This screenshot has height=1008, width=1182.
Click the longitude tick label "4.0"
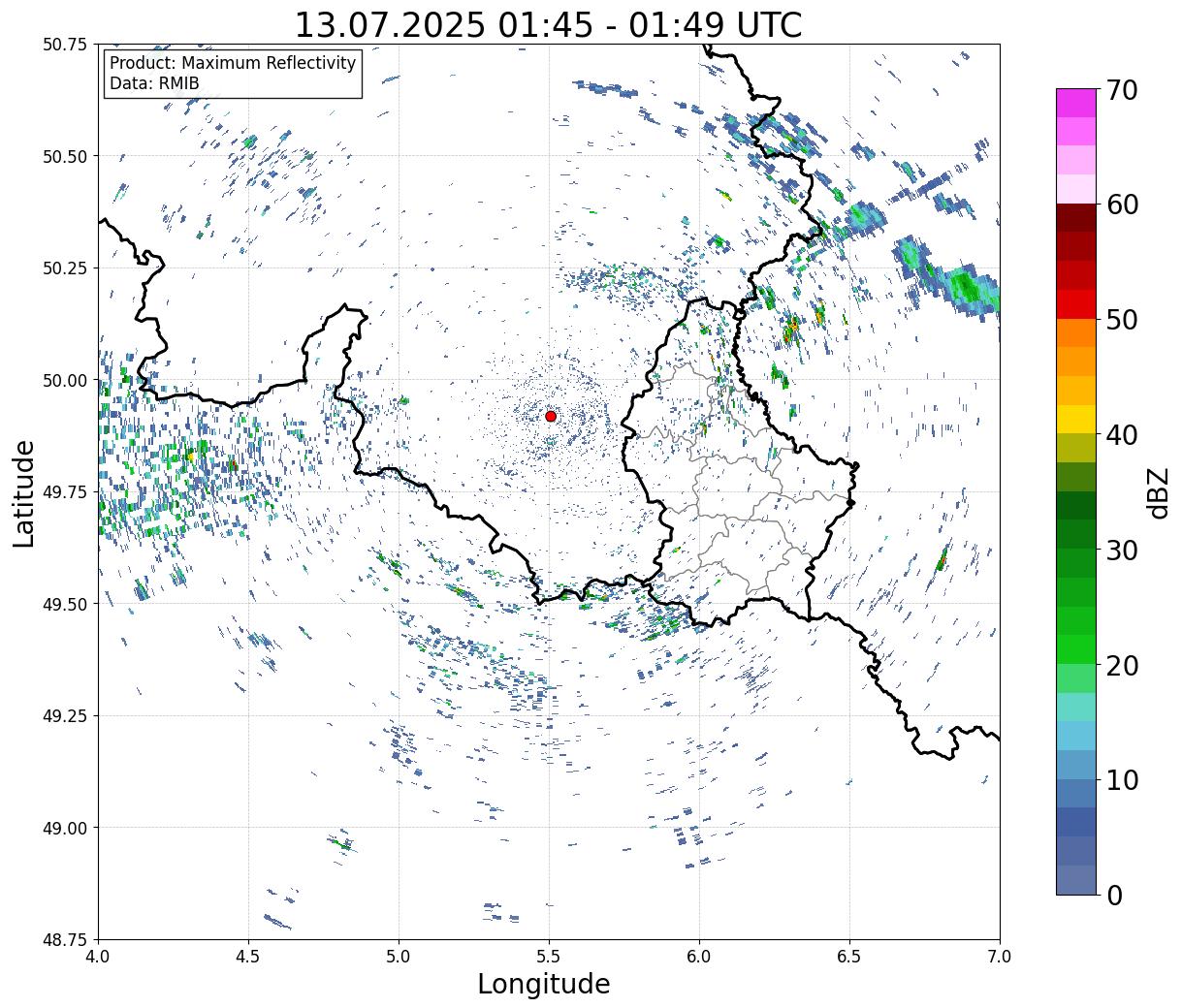click(x=98, y=957)
